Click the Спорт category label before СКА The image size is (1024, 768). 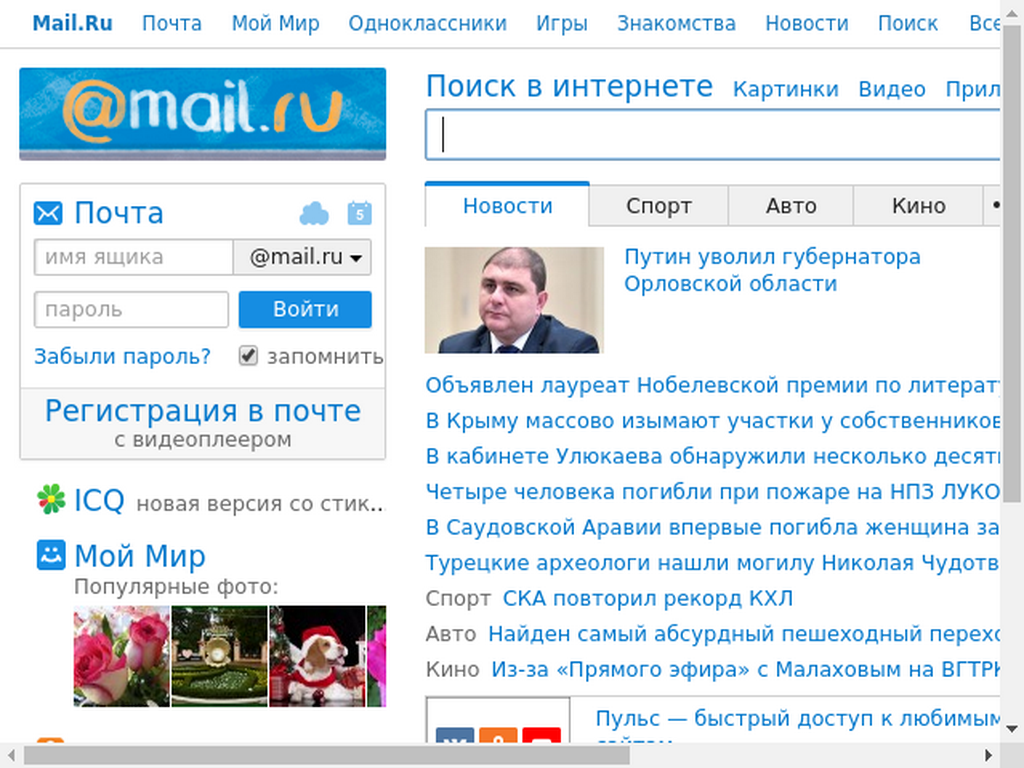point(458,598)
